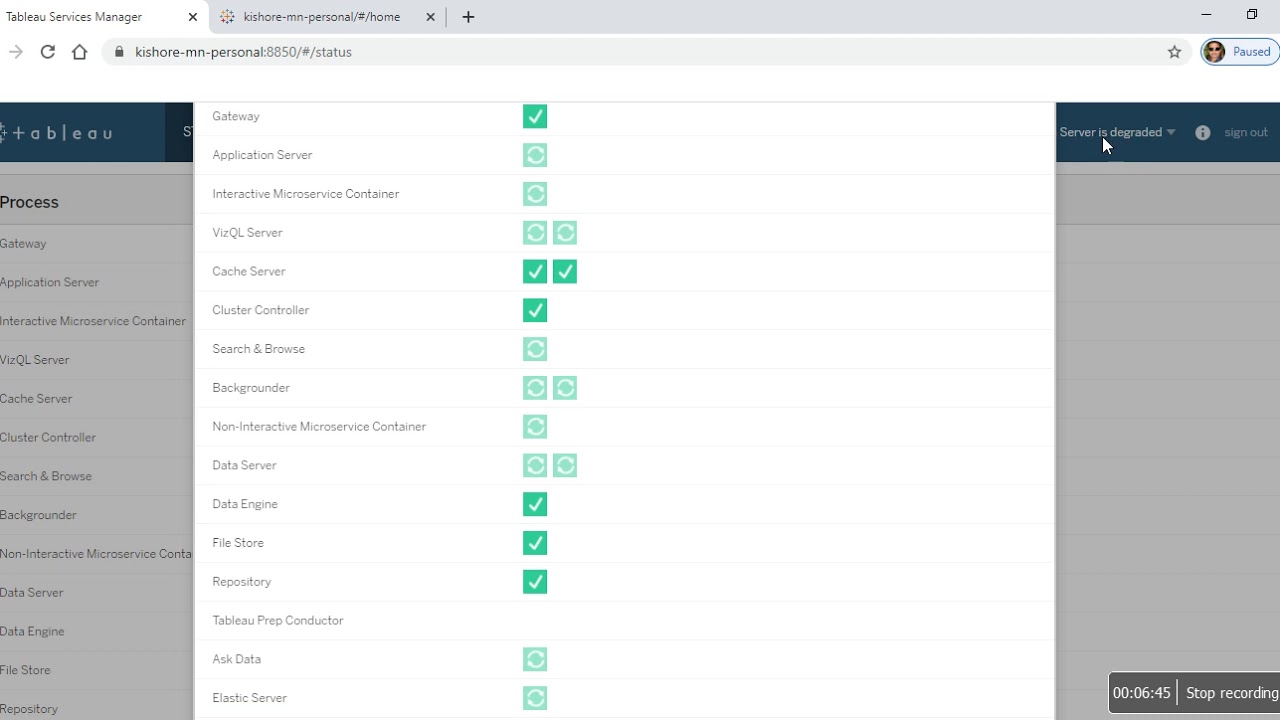Close the kishore-mn-personal home tab
Viewport: 1280px width, 720px height.
pos(431,17)
